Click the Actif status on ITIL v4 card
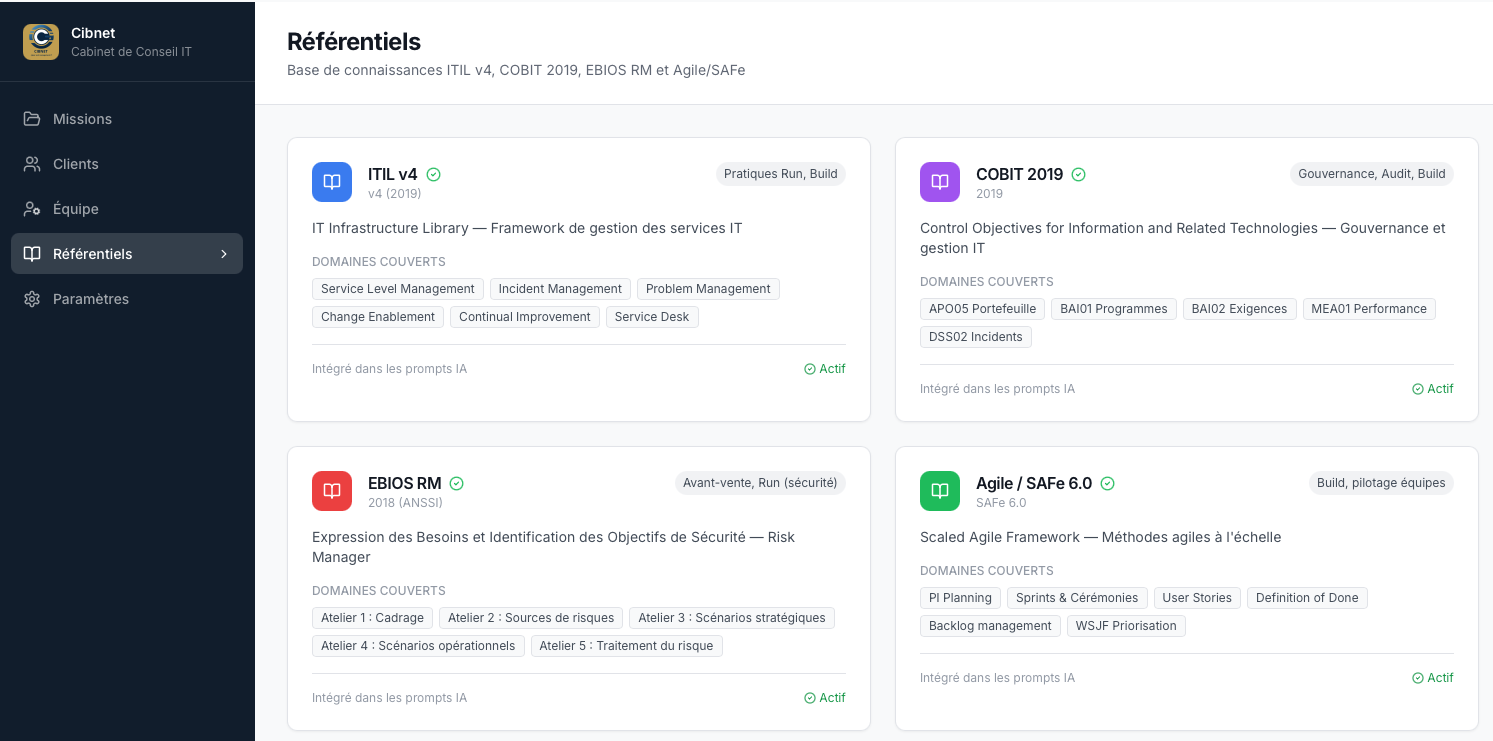Image resolution: width=1493 pixels, height=741 pixels. tap(825, 369)
